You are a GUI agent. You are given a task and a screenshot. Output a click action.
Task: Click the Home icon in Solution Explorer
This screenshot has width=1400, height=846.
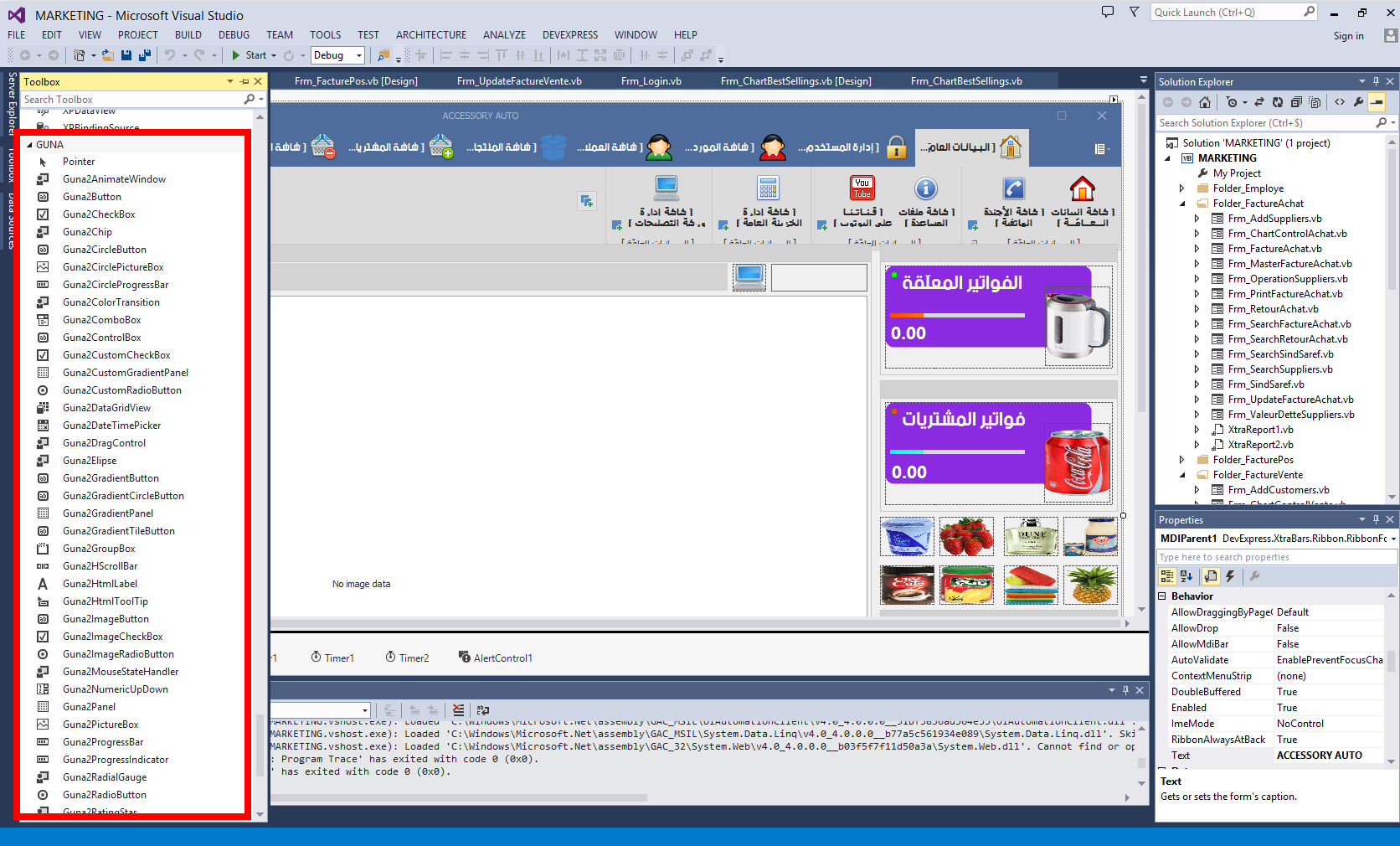click(x=1205, y=102)
